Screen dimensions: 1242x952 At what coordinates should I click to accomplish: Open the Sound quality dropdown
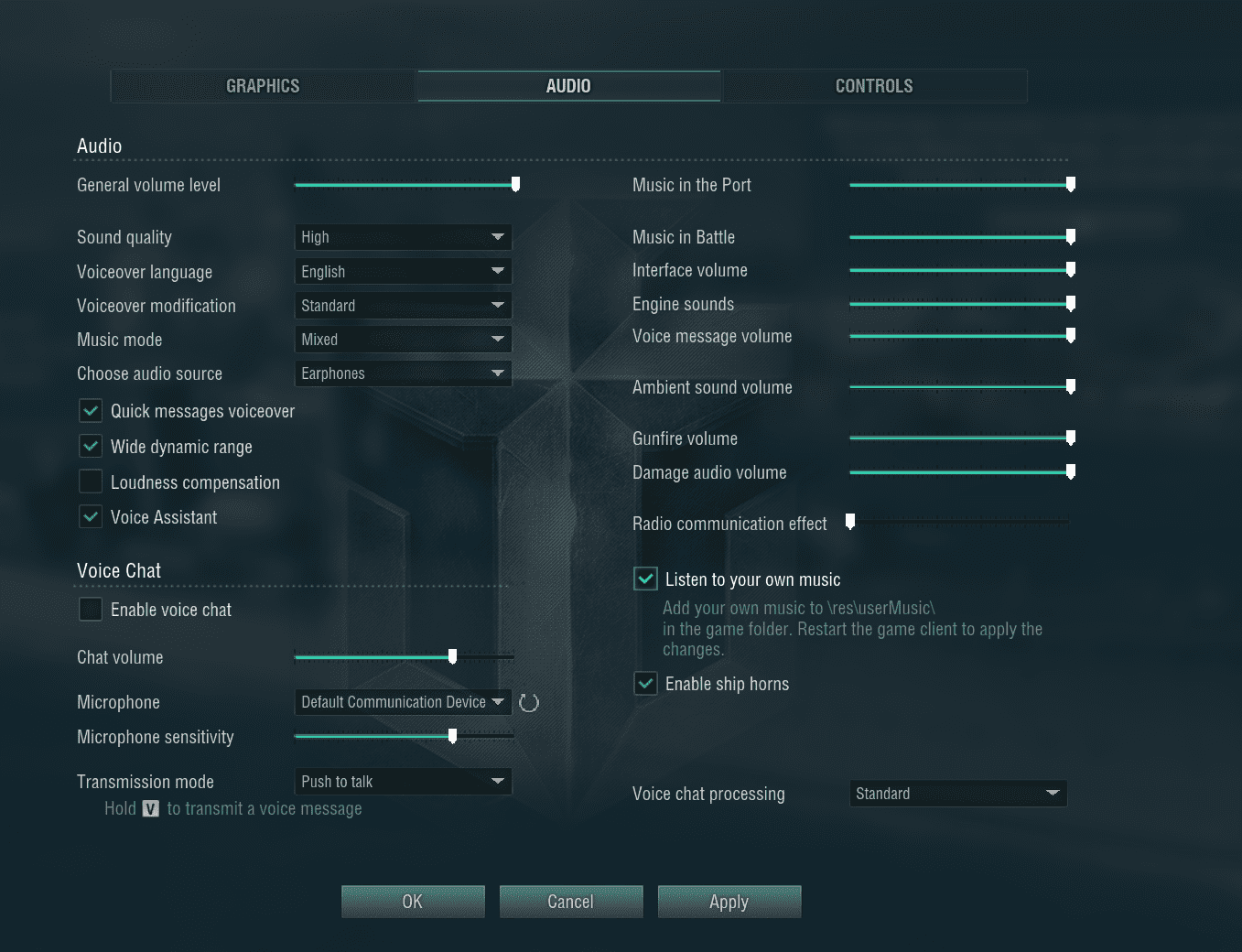point(403,237)
